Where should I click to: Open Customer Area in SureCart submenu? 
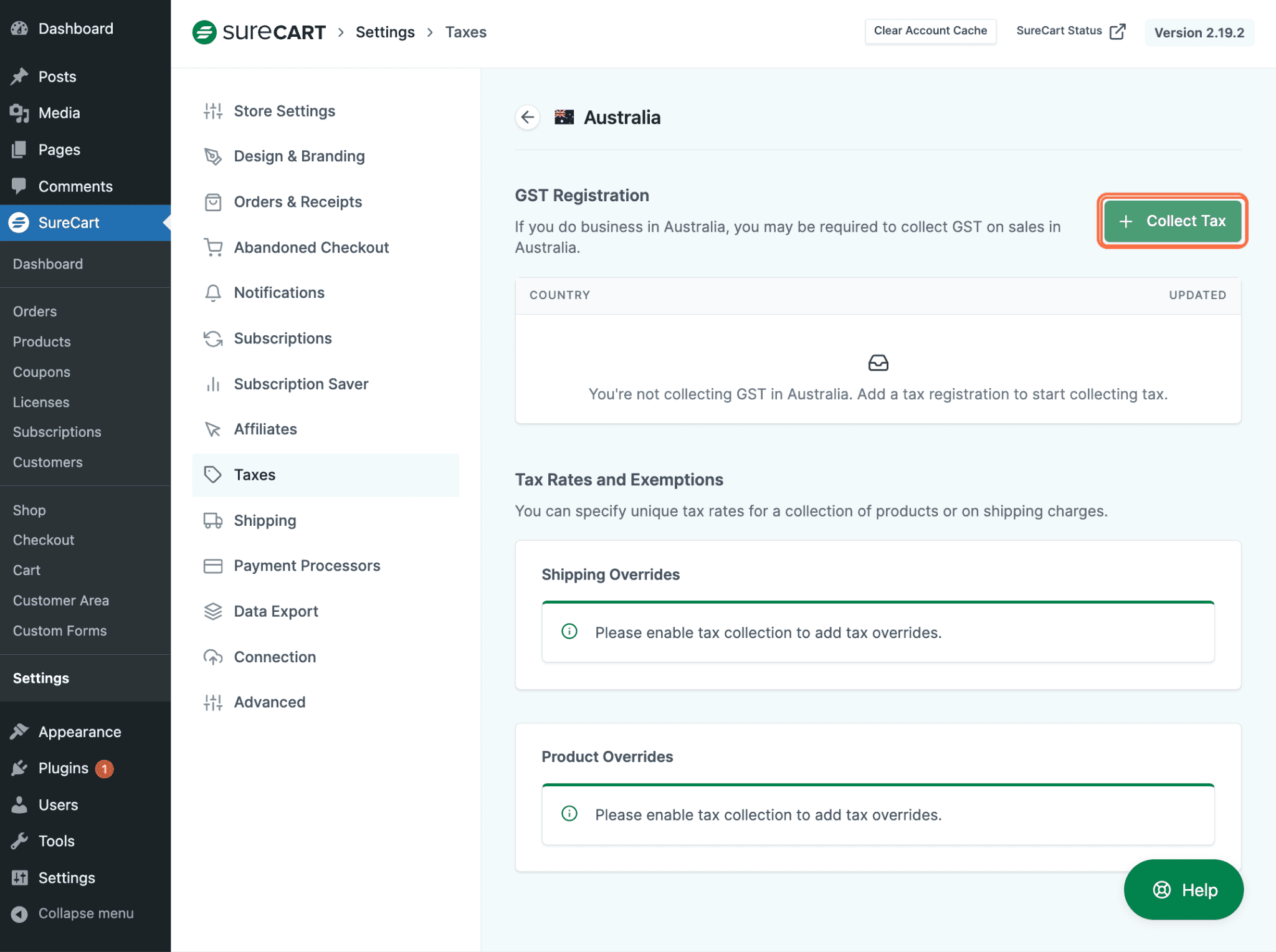[61, 601]
